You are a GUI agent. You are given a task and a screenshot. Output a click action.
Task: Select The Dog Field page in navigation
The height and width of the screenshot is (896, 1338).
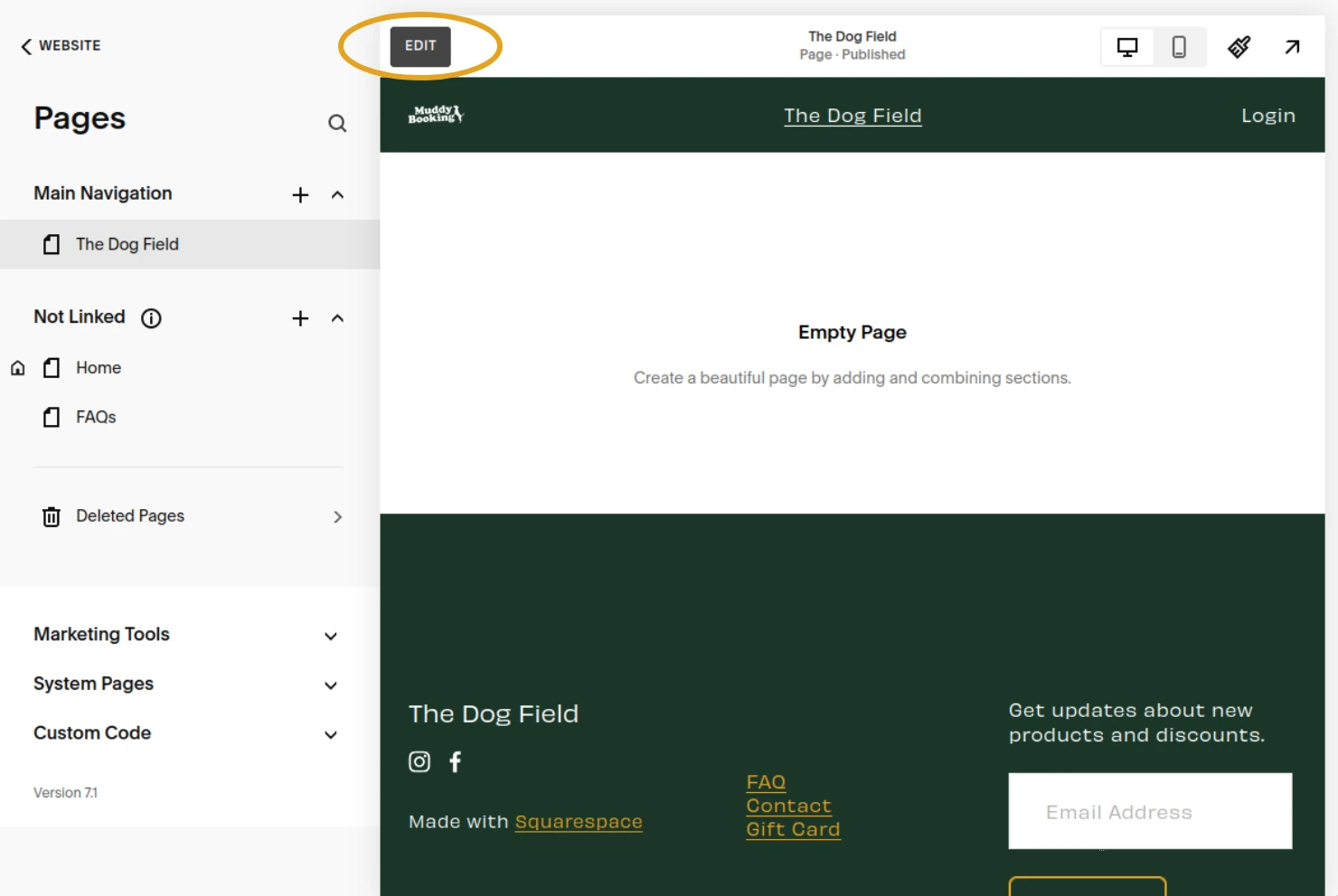(x=127, y=244)
